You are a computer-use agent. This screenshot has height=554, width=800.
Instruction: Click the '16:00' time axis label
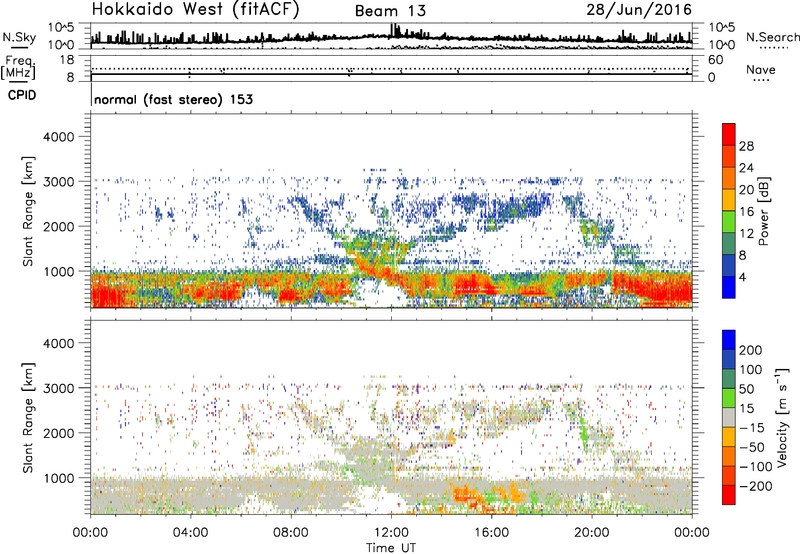[491, 533]
